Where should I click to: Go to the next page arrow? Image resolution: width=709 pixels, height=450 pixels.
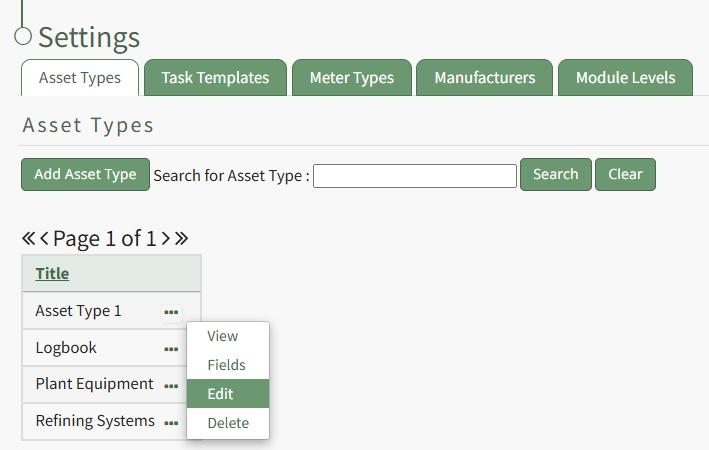(165, 239)
